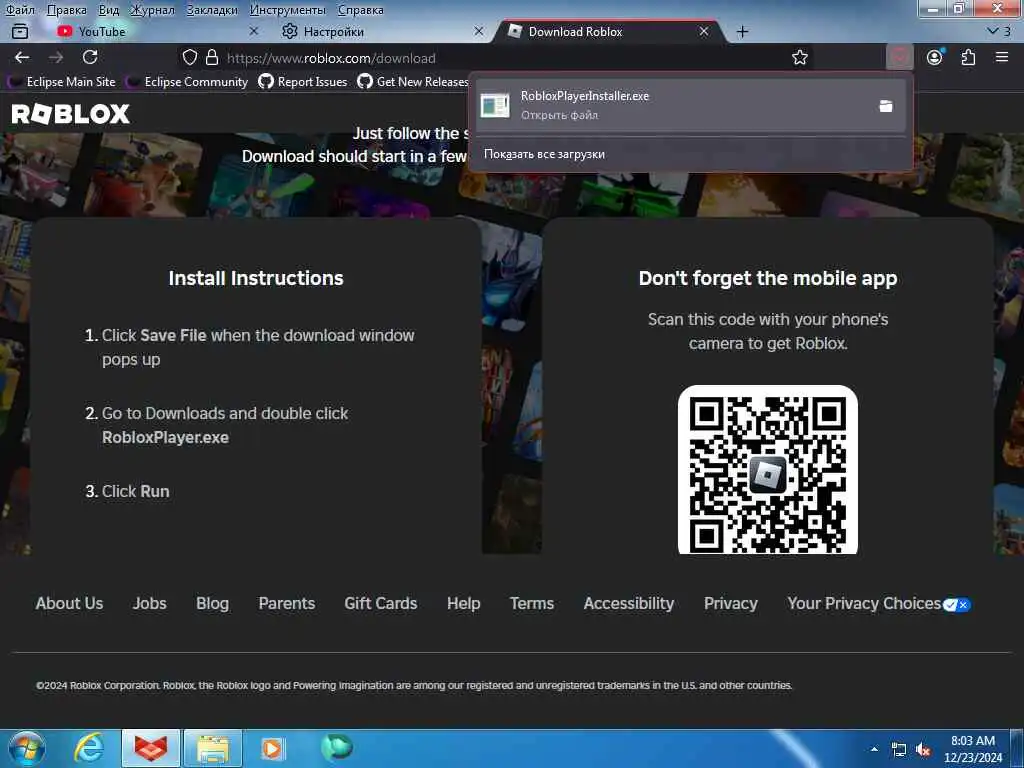
Task: Open the Закладки menu
Action: click(x=212, y=10)
